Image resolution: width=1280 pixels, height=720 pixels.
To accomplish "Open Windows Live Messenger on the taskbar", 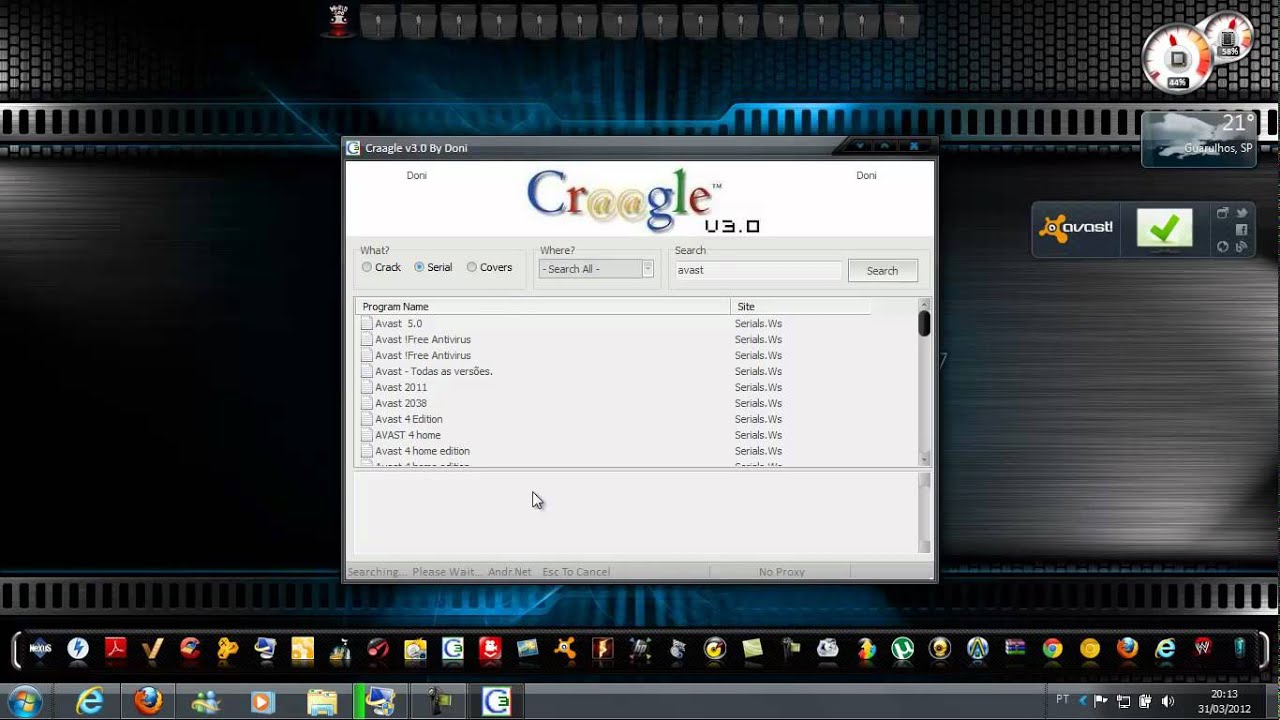I will click(x=206, y=702).
